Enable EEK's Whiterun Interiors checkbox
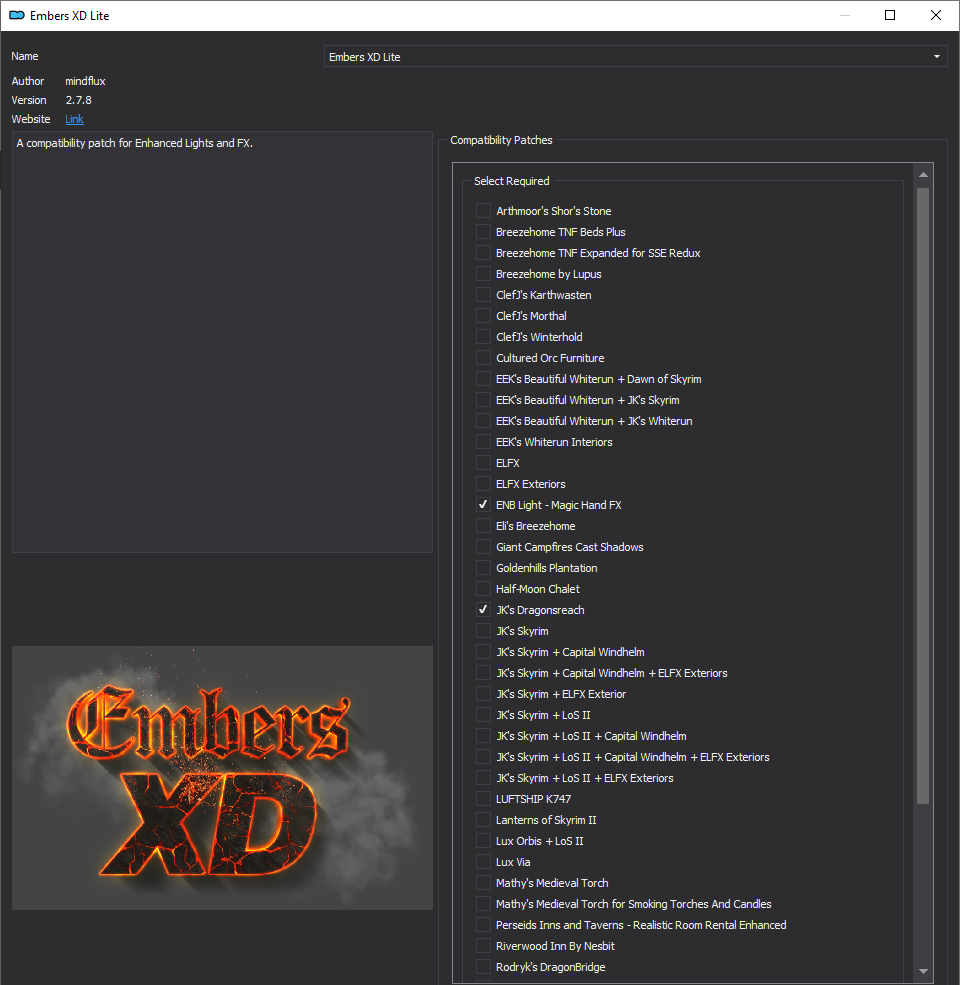Image resolution: width=960 pixels, height=985 pixels. point(483,442)
